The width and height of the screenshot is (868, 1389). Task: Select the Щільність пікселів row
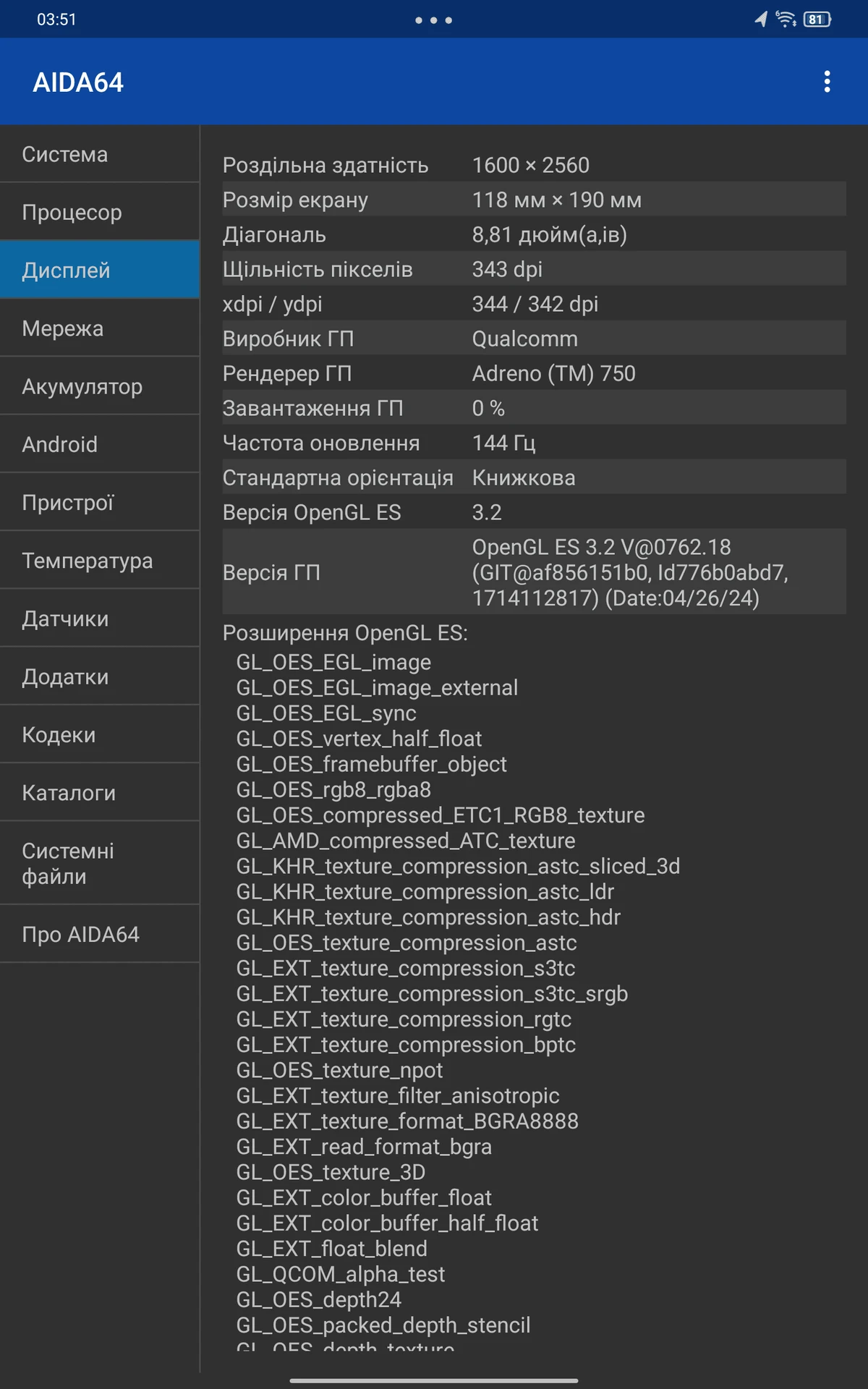pos(534,269)
